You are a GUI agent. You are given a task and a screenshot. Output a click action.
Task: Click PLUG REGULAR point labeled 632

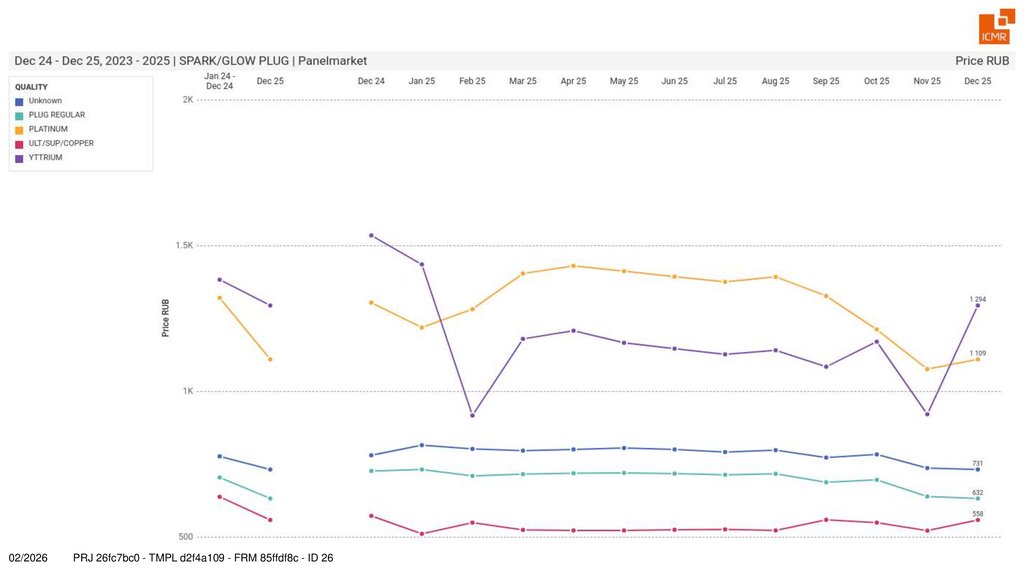click(978, 498)
